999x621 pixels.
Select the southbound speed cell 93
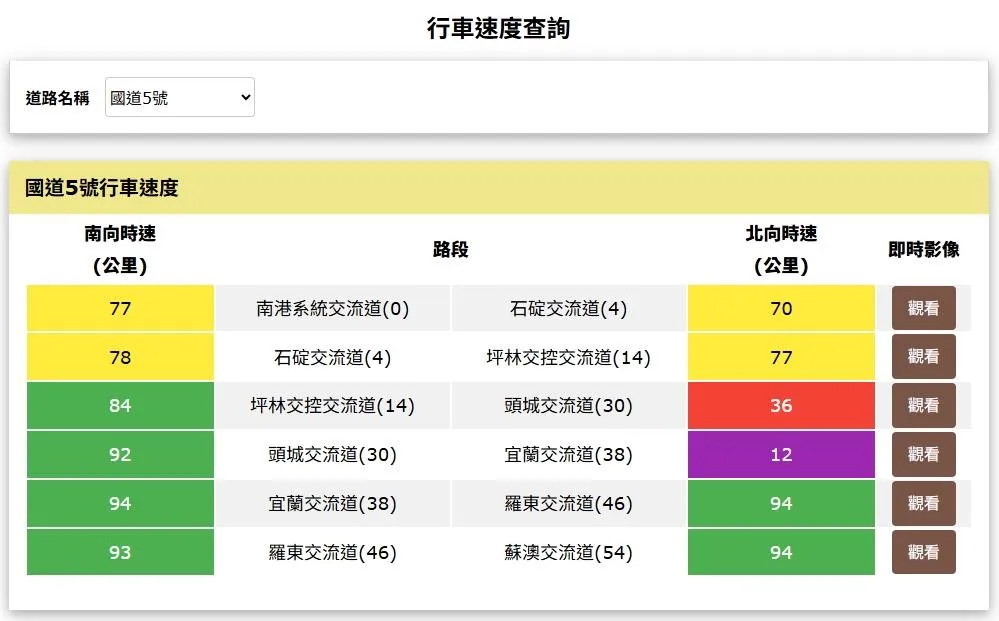(x=120, y=552)
